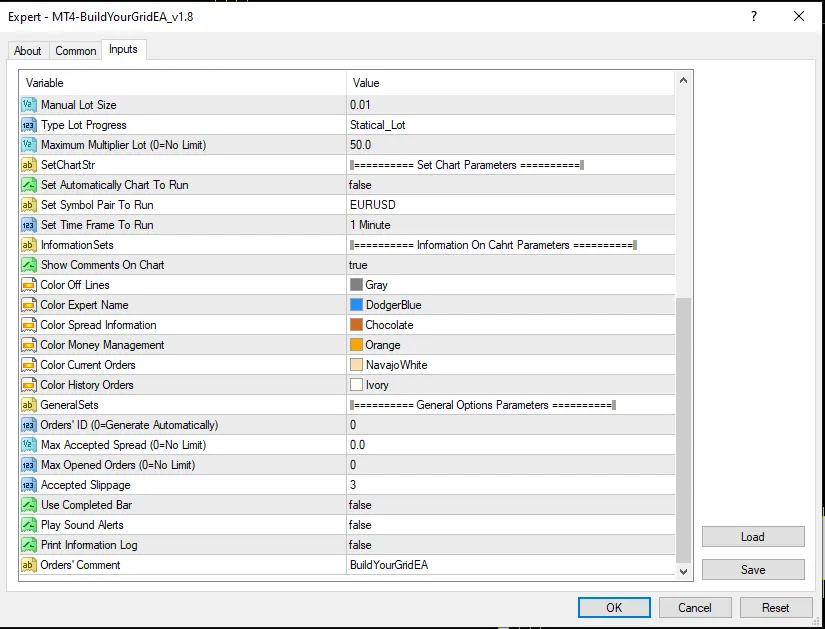Click the Orders' Comment string icon

[x=28, y=565]
